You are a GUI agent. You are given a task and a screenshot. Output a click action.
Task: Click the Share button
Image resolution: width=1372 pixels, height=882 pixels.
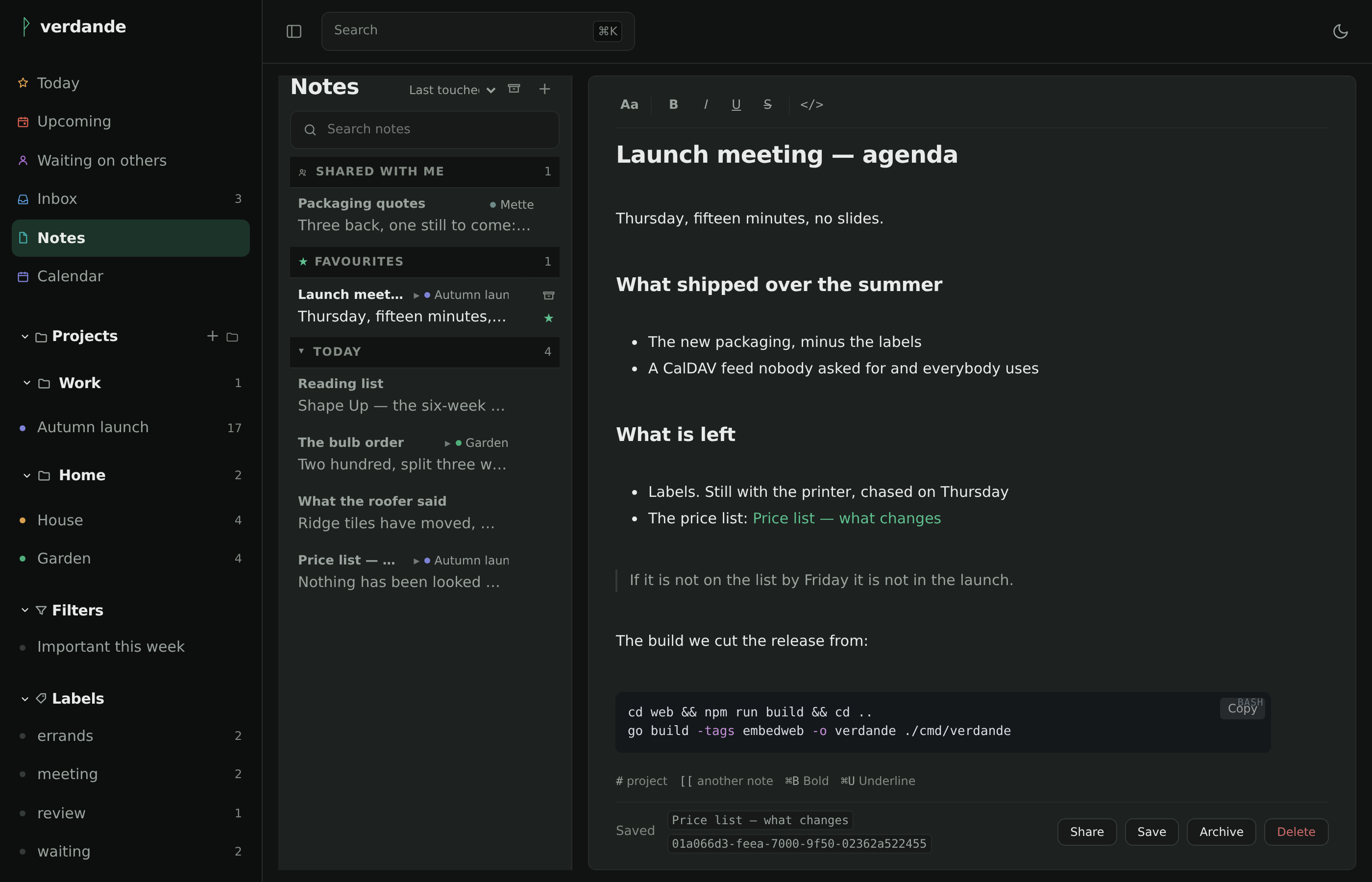(x=1086, y=832)
